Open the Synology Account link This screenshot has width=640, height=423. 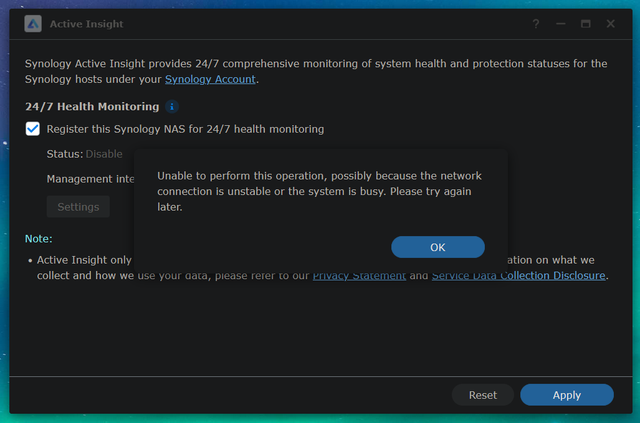[210, 79]
